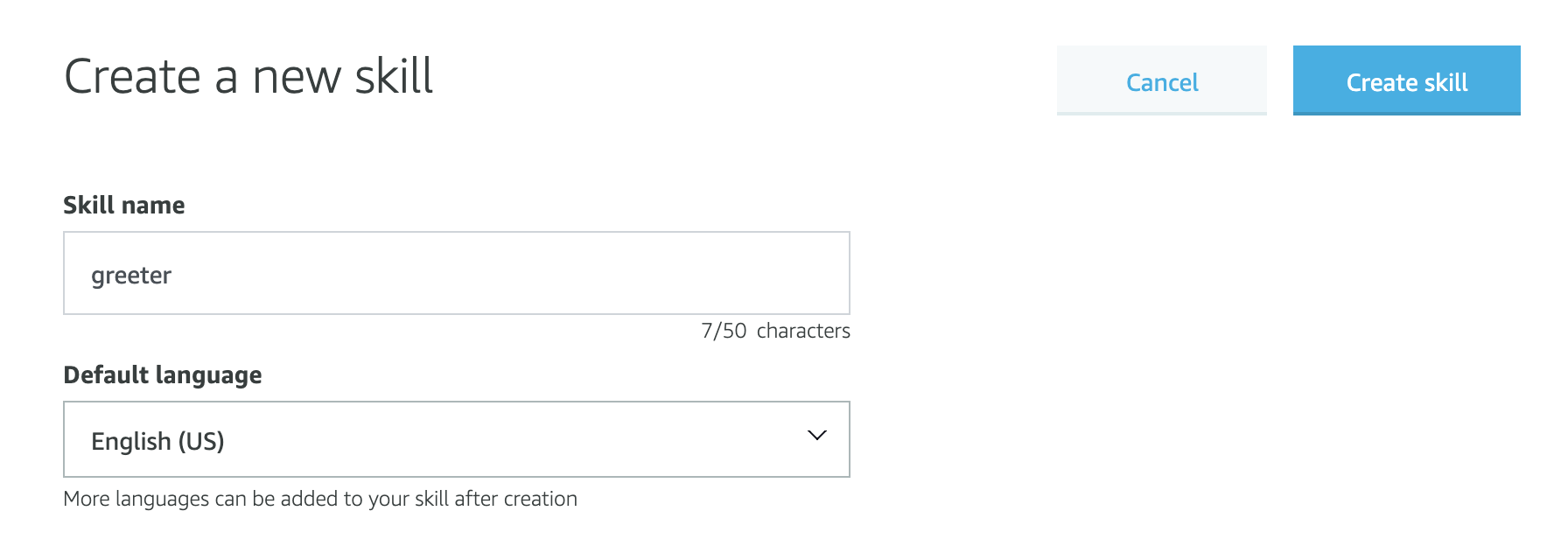Click the Default language label
This screenshot has width=1568, height=560.
(163, 374)
